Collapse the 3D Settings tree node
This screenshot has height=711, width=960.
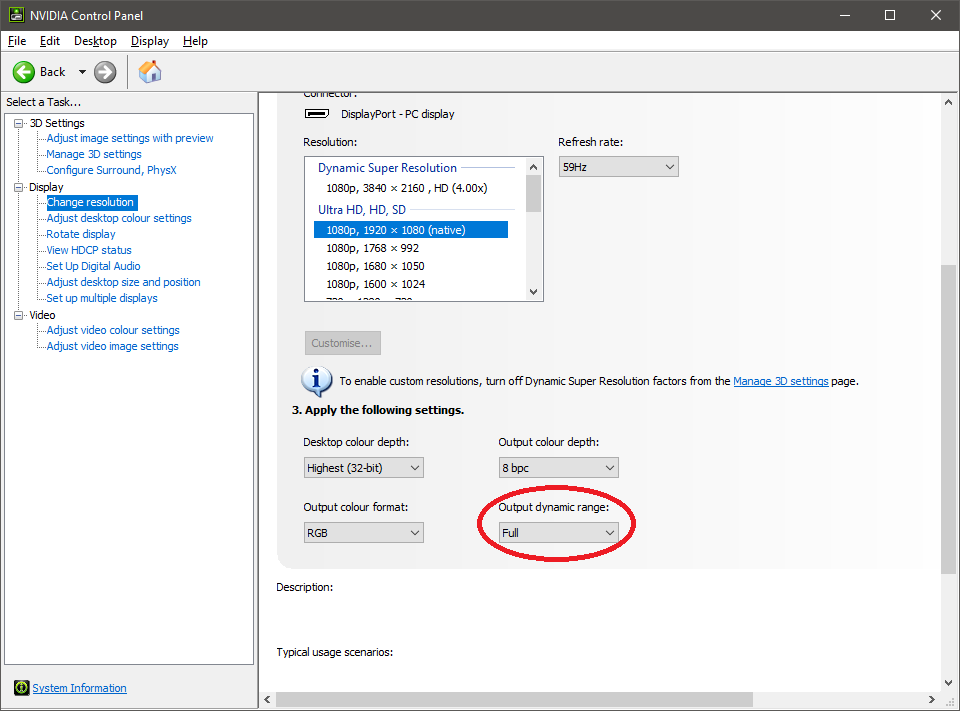18,123
